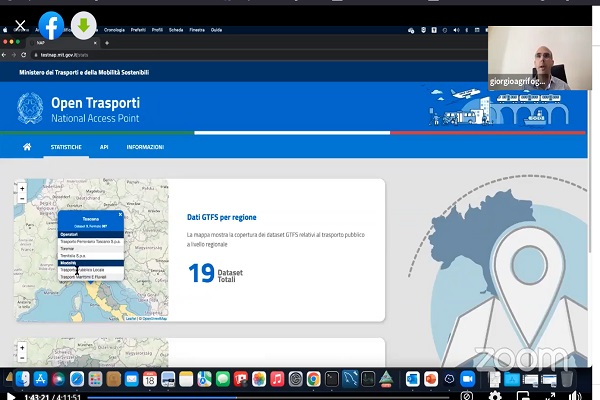The image size is (600, 400).
Task: Open a new browser tab with plus icon
Action: 107,43
